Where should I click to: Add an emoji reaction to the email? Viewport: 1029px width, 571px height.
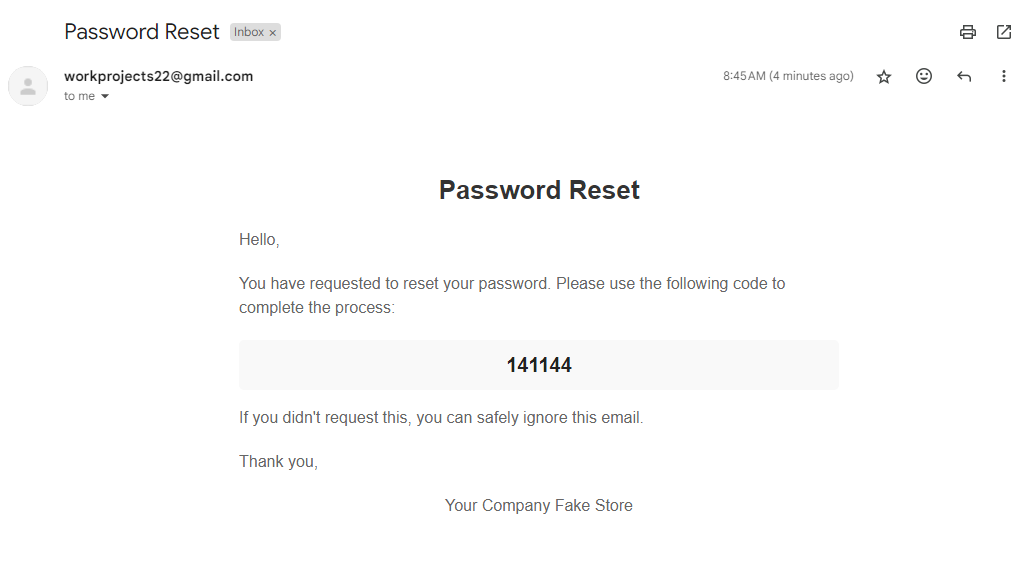coord(924,76)
